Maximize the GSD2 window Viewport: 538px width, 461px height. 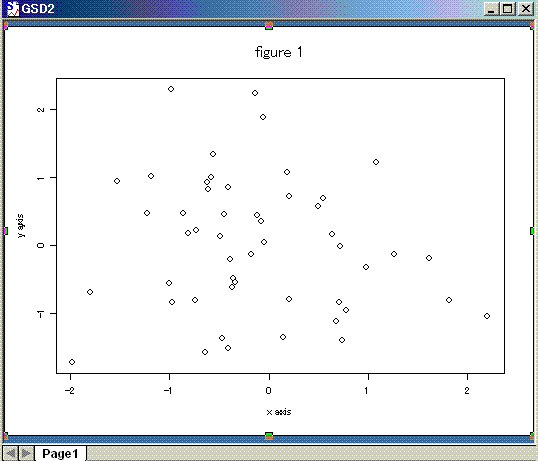tap(507, 9)
